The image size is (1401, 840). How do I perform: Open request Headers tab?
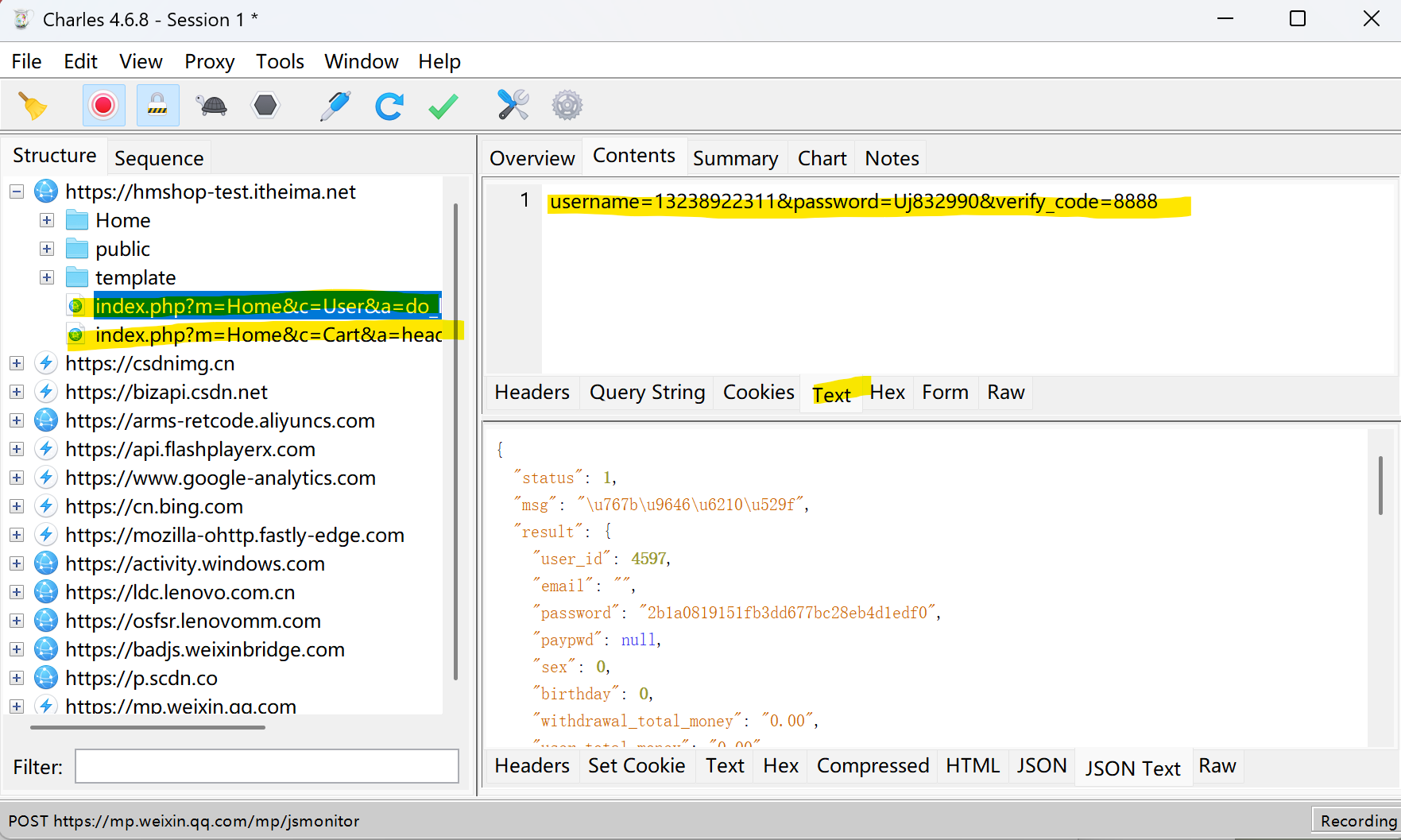(x=532, y=393)
